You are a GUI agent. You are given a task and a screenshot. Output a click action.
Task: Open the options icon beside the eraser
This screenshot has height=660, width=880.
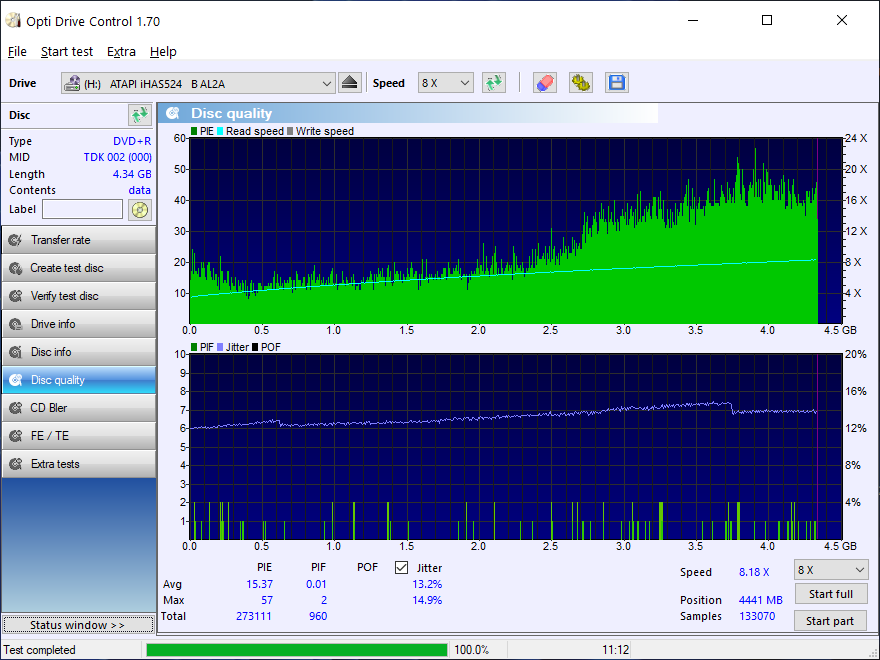tap(580, 83)
